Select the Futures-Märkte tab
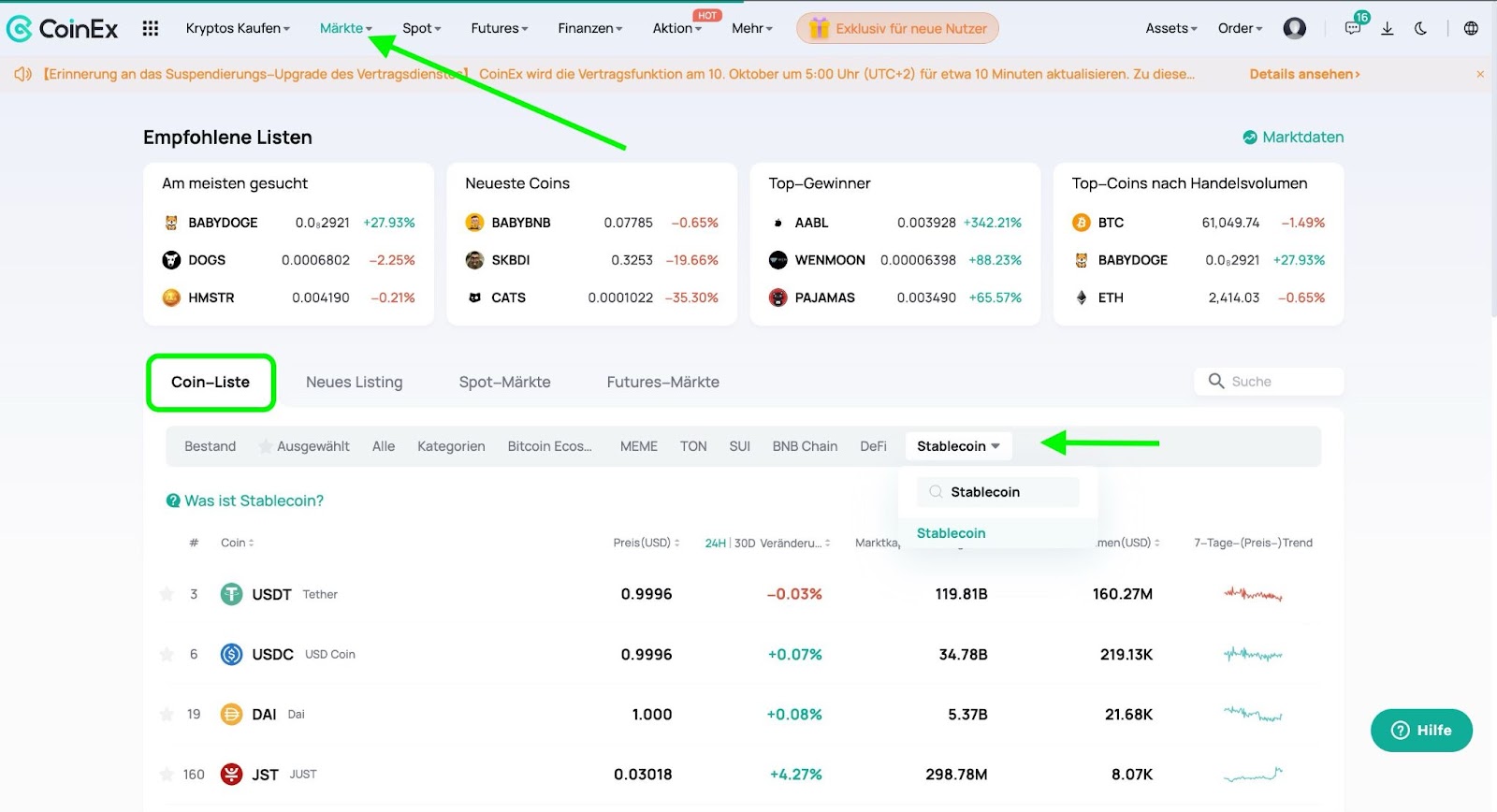 662,382
